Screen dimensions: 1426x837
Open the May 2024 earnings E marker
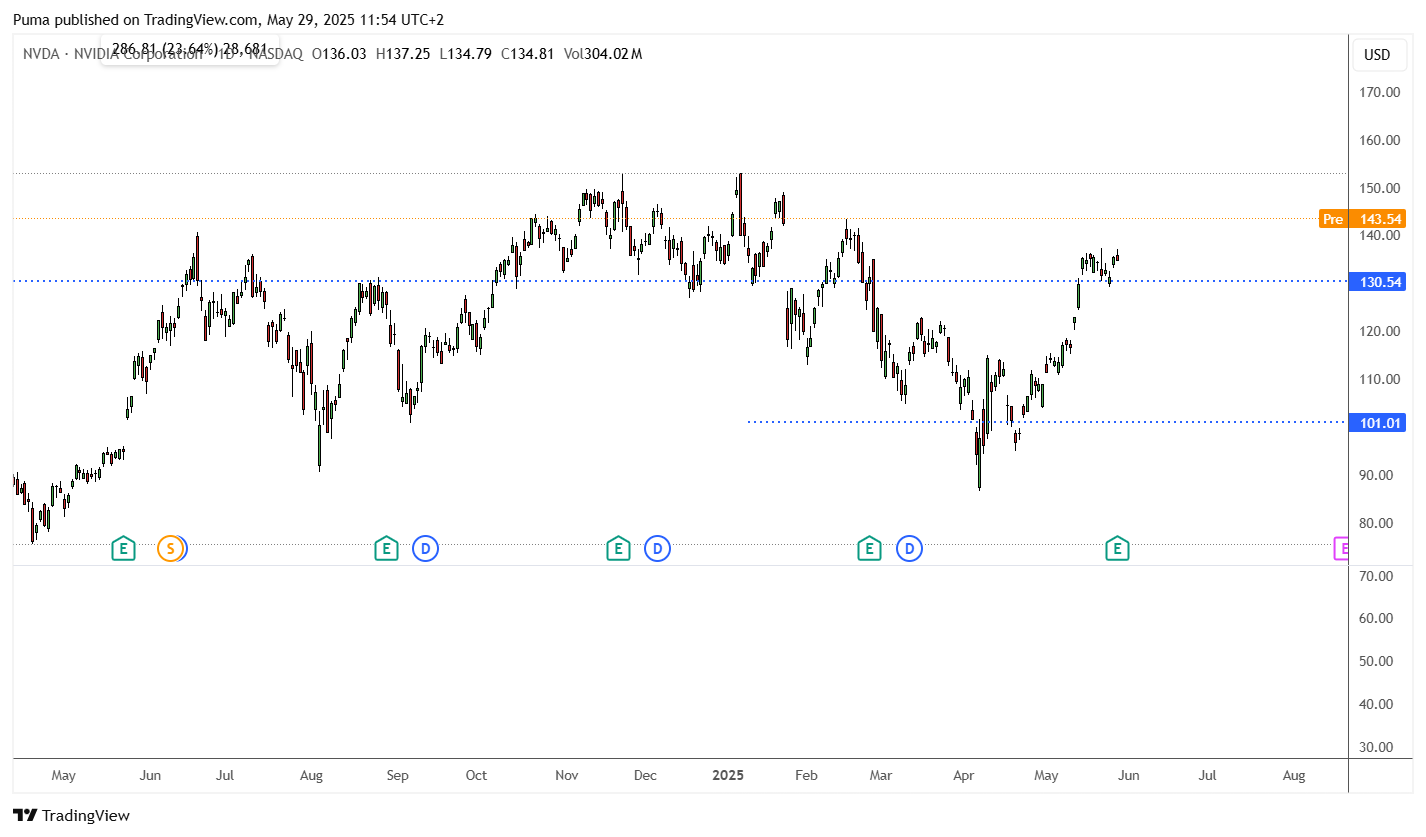pyautogui.click(x=122, y=548)
